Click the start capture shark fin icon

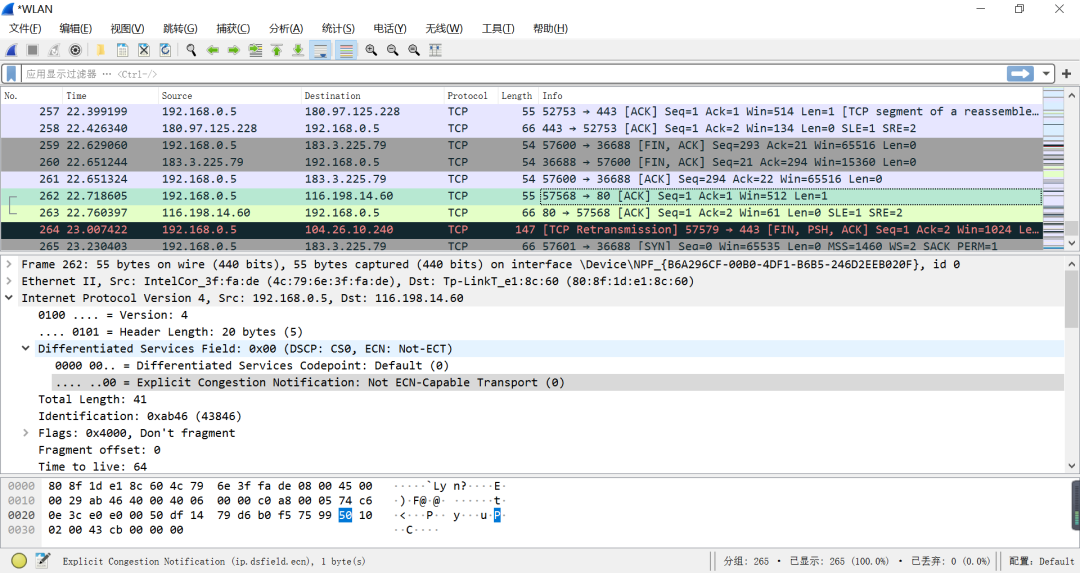tap(12, 50)
